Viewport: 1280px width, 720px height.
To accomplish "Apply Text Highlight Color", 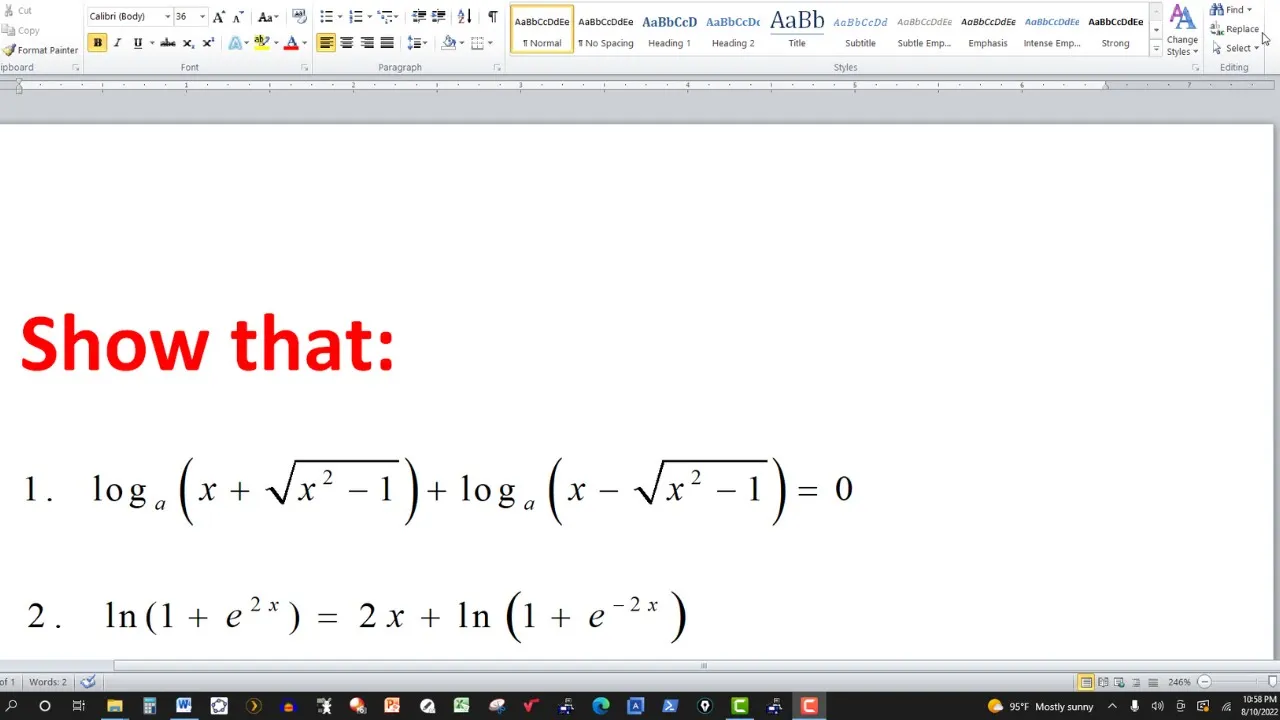I will (x=261, y=43).
